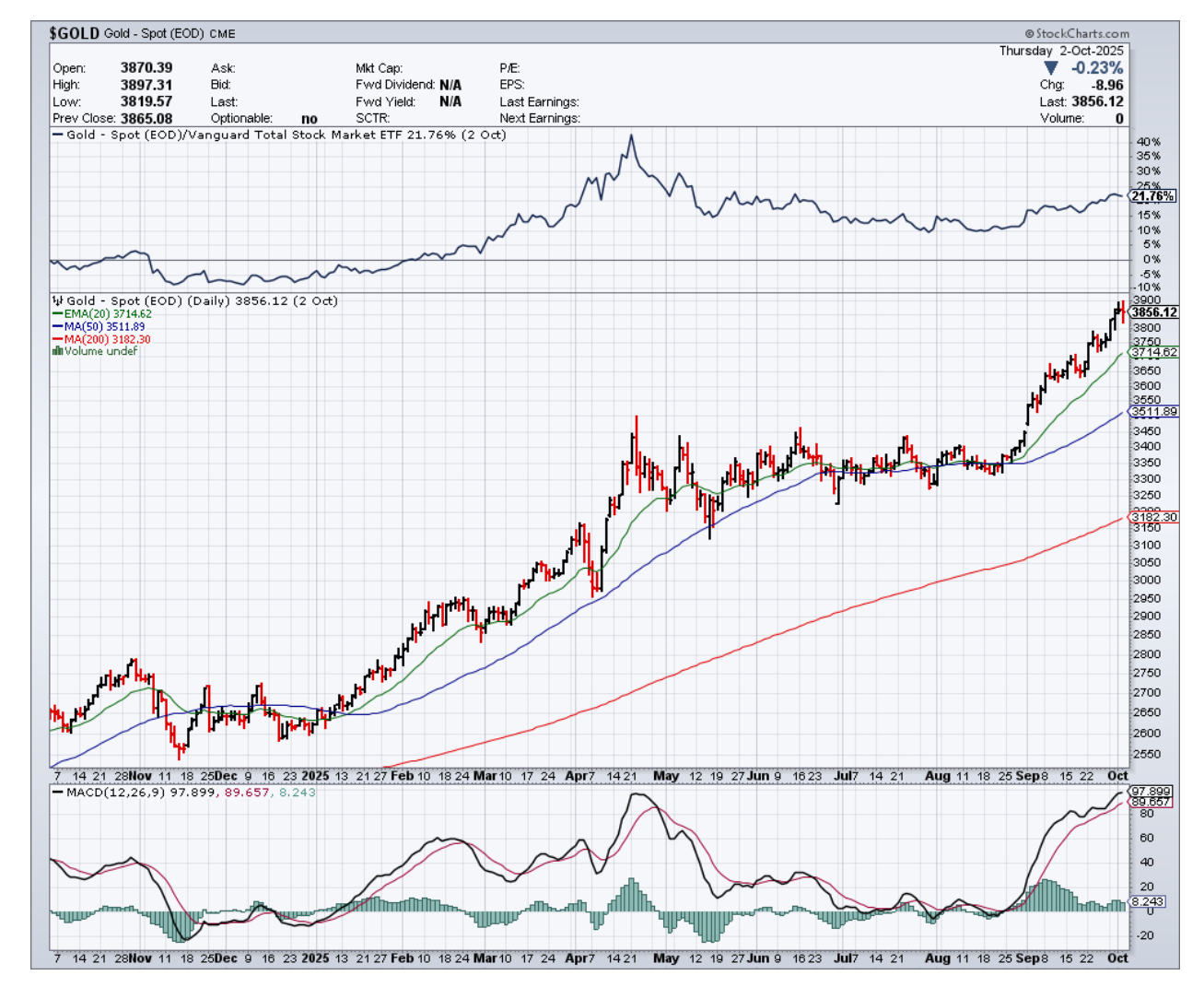This screenshot has height=987, width=1204.
Task: Click the MACD(12,26,9) indicator label
Action: click(x=115, y=792)
